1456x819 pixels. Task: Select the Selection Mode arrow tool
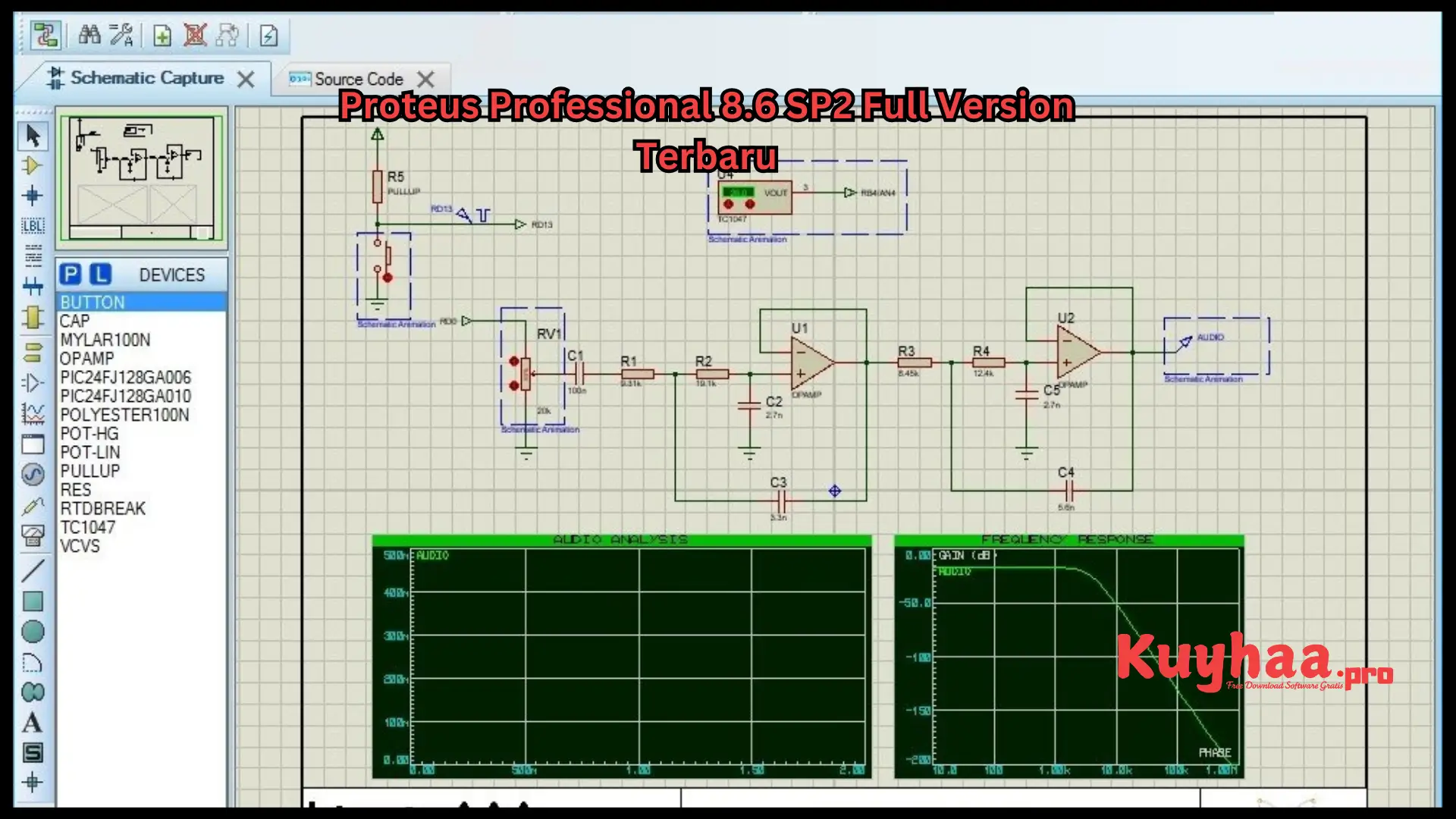(x=33, y=136)
